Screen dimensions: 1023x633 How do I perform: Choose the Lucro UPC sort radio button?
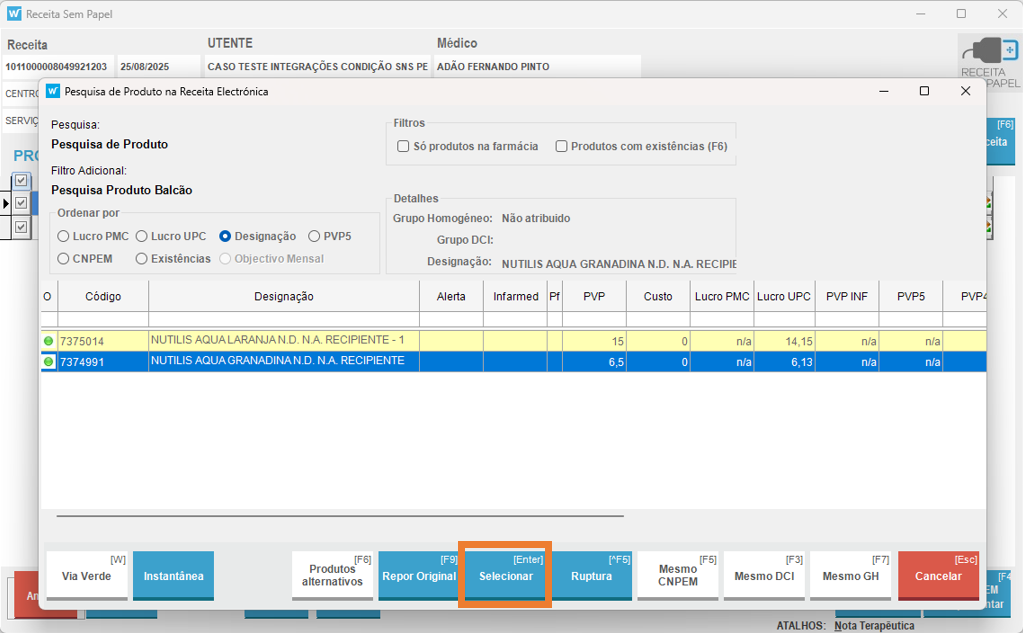coord(142,236)
